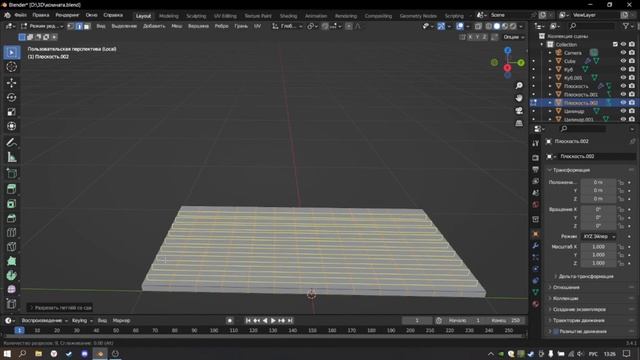Choose the Inset Faces tool
Viewport: 640px width, 360px height.
11,203
